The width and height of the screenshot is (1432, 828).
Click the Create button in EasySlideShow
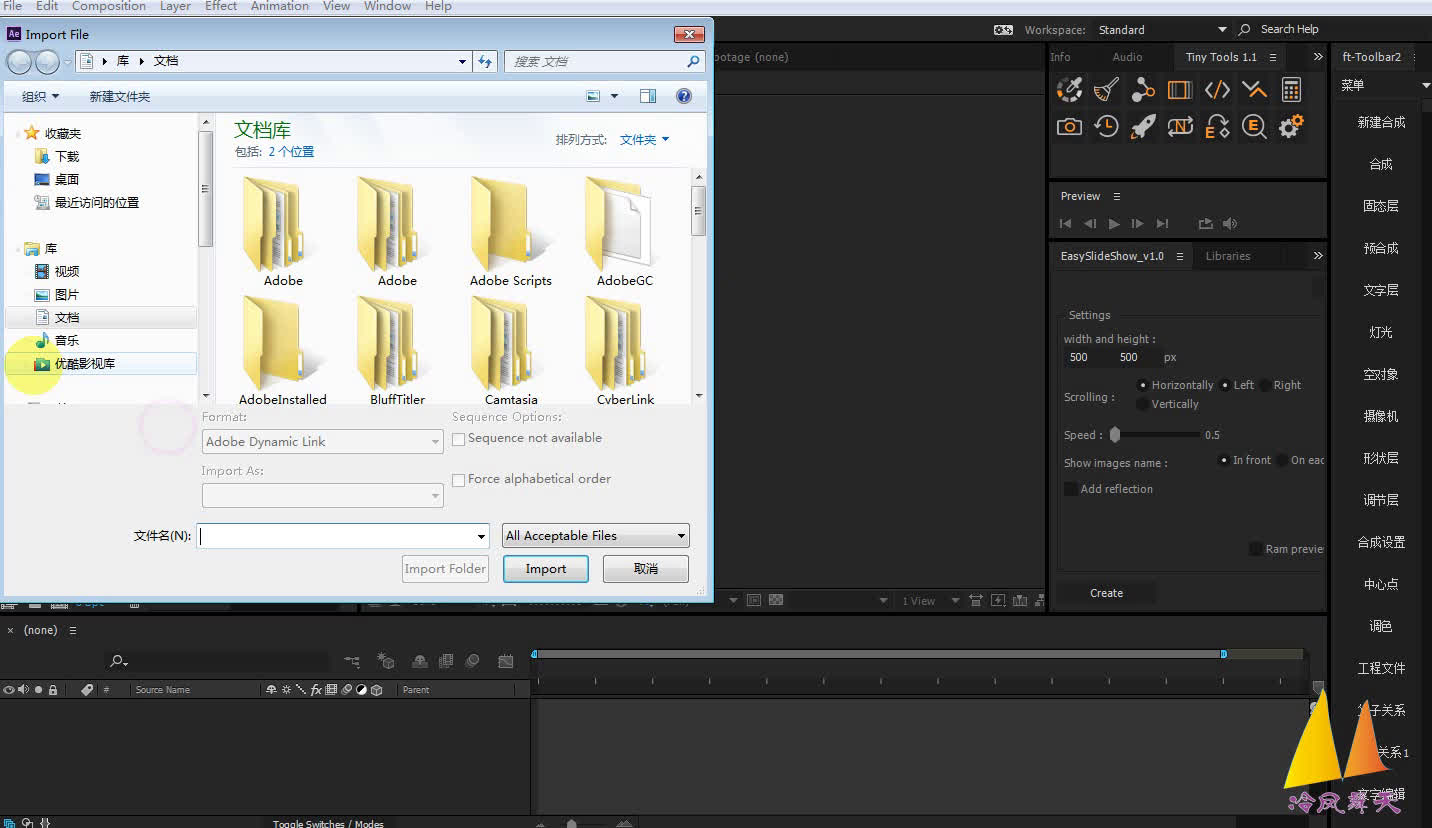coord(1106,593)
